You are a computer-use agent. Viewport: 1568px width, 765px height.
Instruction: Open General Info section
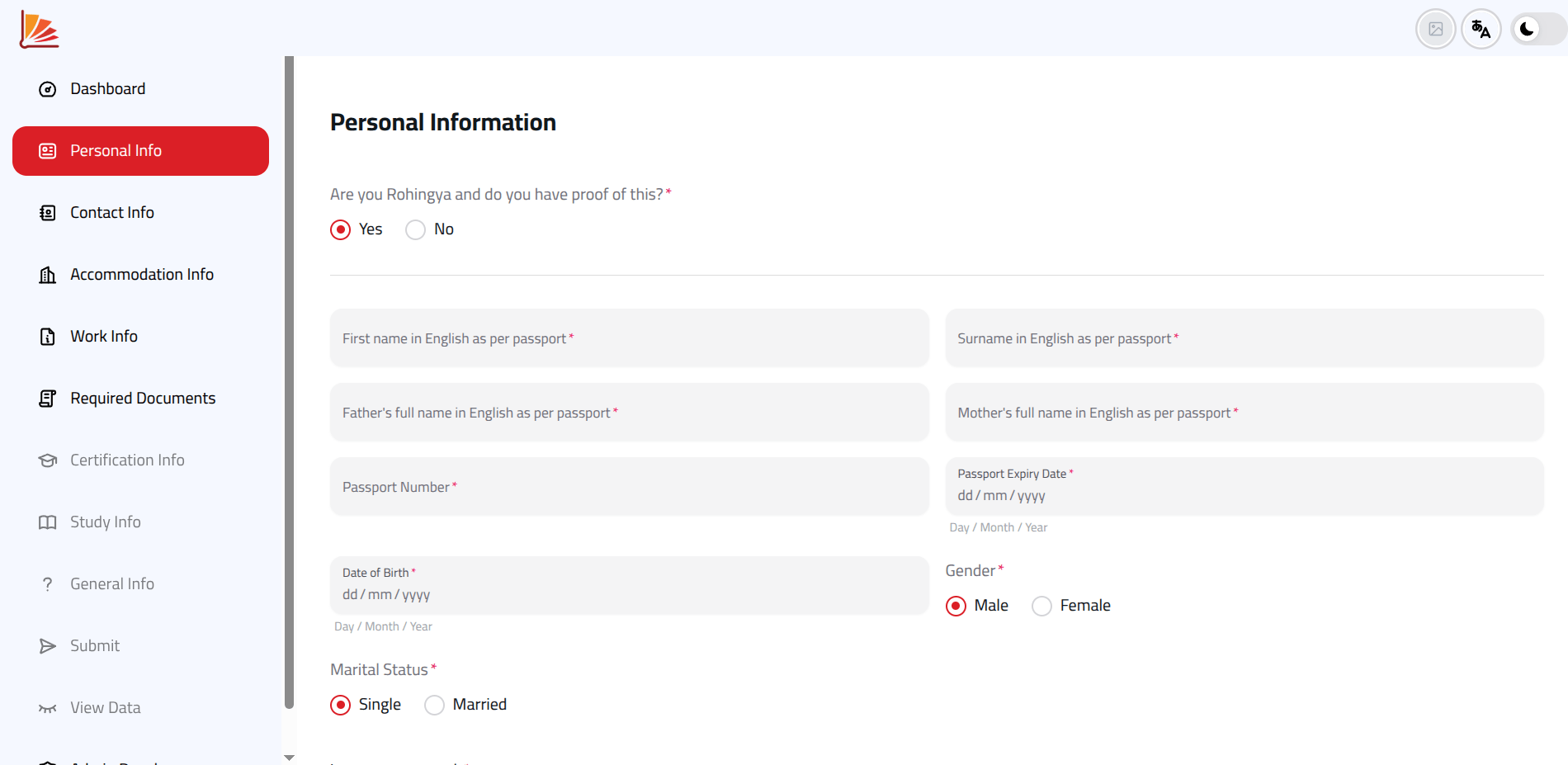[x=140, y=584]
